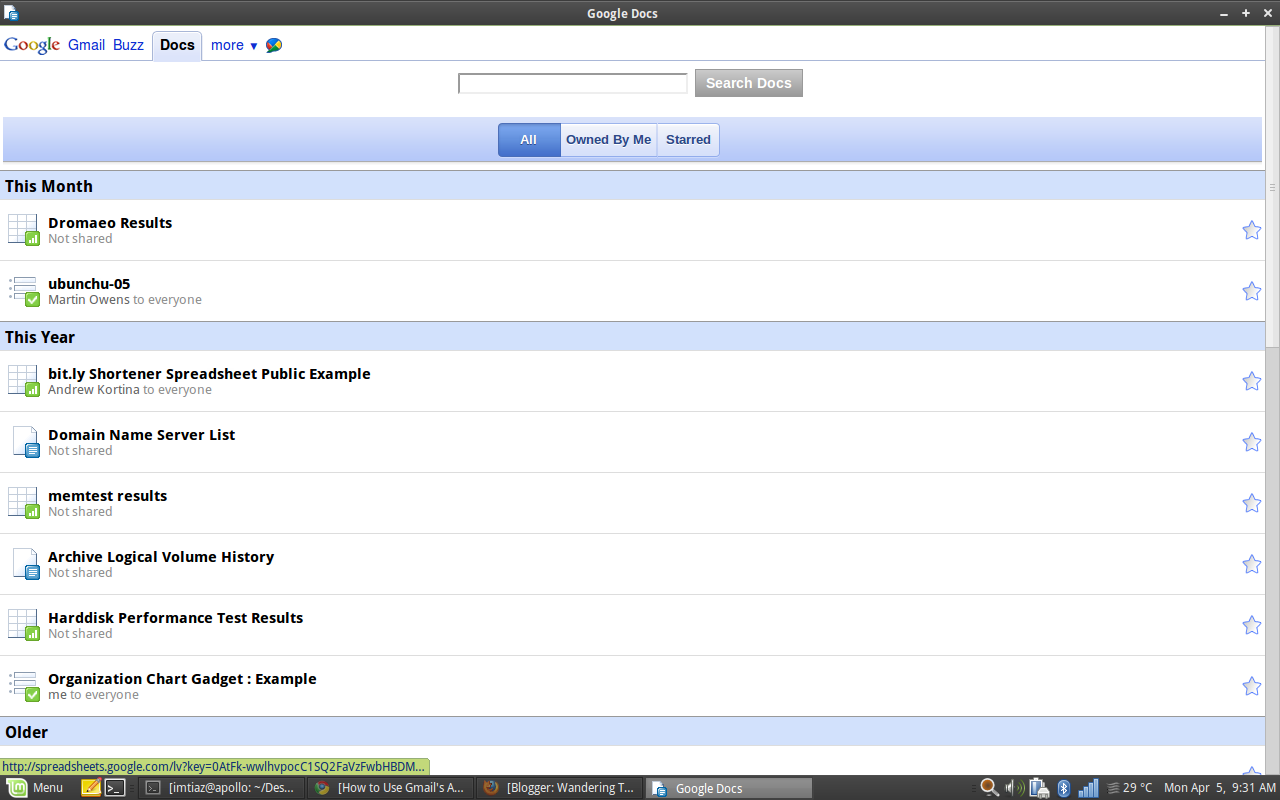The width and height of the screenshot is (1280, 800).
Task: Click the Dromaeo Results spreadsheet icon
Action: pos(23,230)
